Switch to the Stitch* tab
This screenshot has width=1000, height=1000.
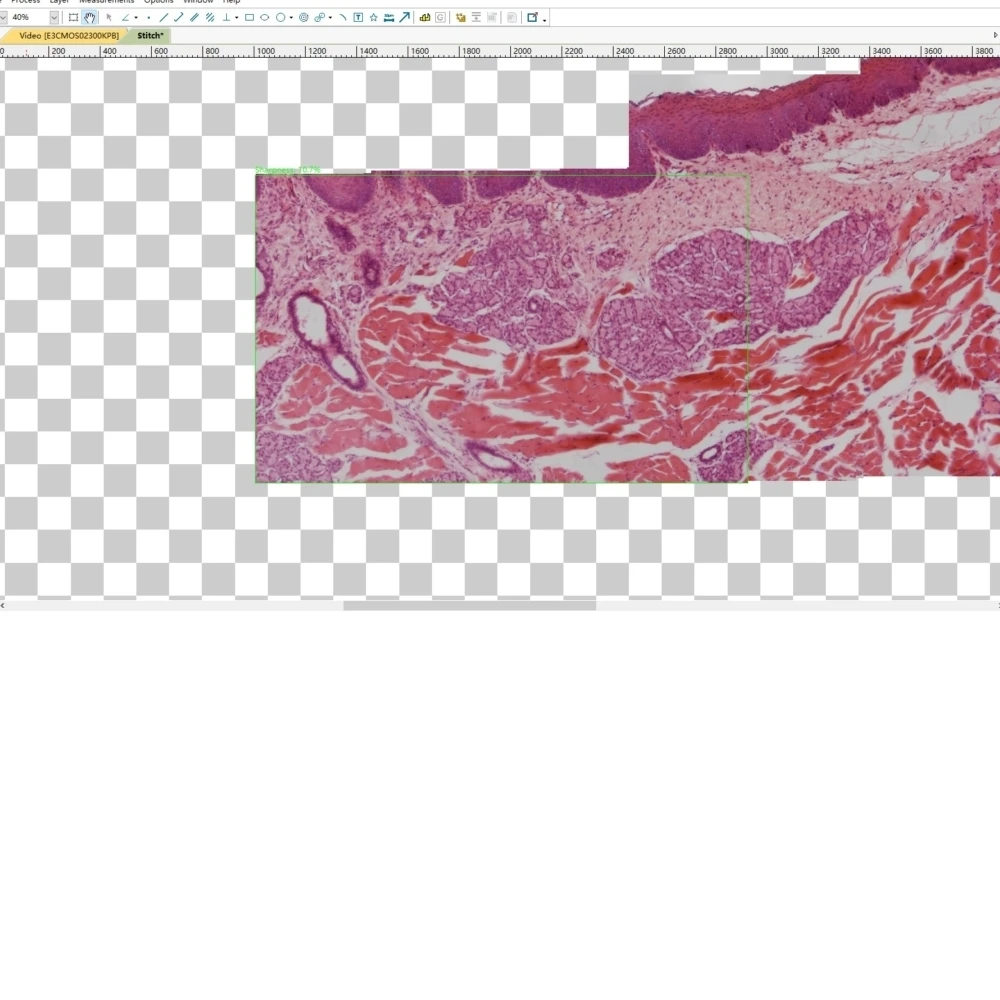151,36
